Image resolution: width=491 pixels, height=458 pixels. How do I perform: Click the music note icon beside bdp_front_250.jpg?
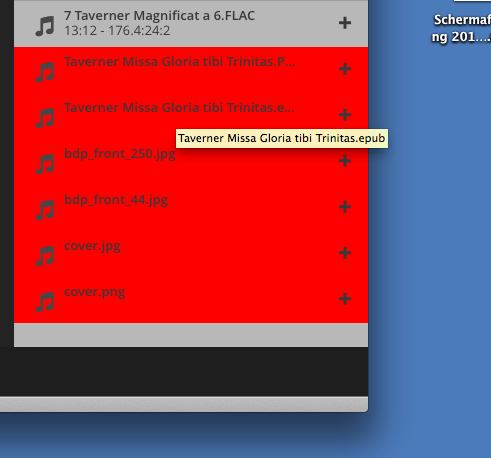45,164
